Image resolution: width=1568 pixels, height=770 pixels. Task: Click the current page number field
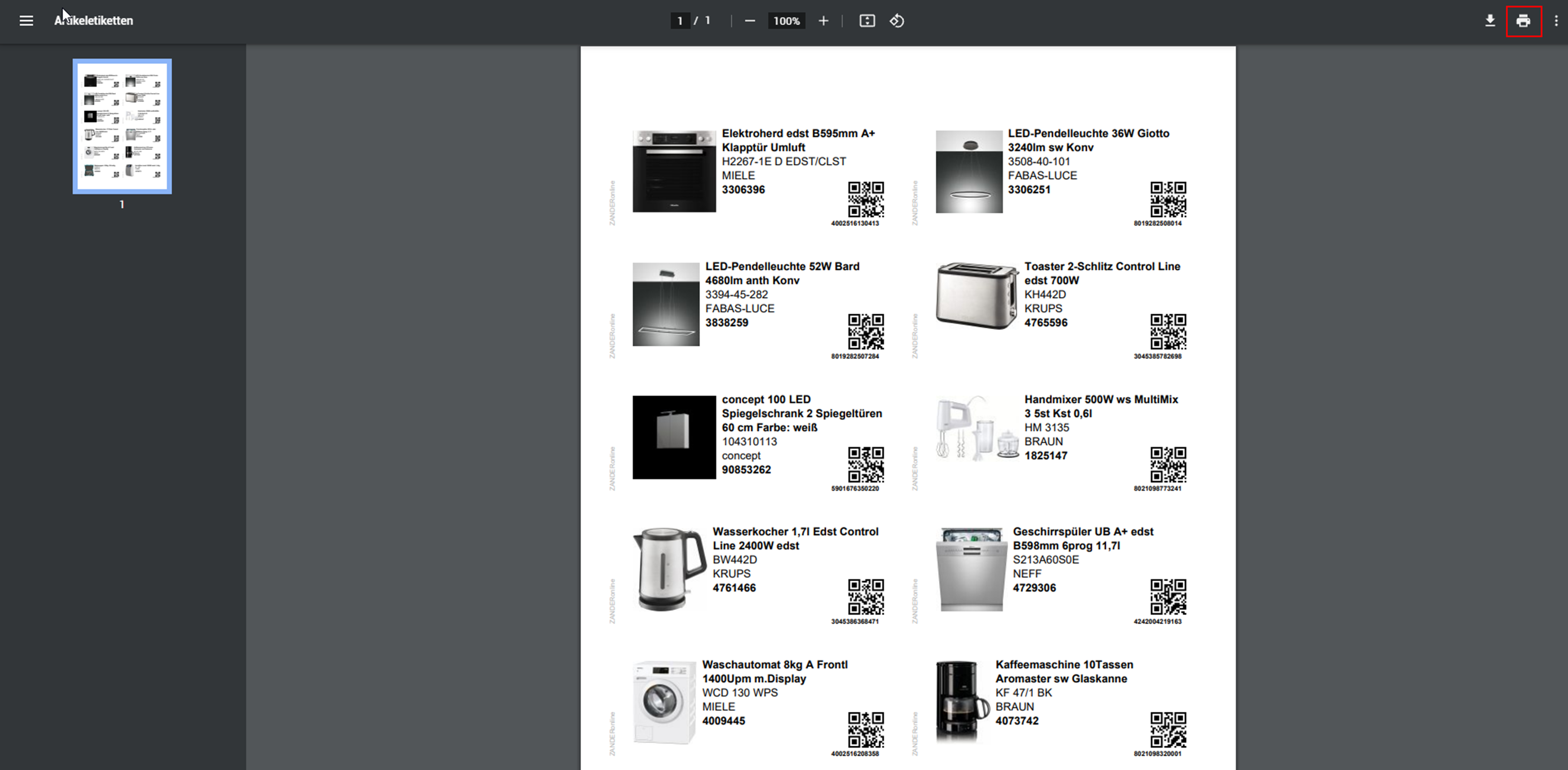pyautogui.click(x=679, y=21)
